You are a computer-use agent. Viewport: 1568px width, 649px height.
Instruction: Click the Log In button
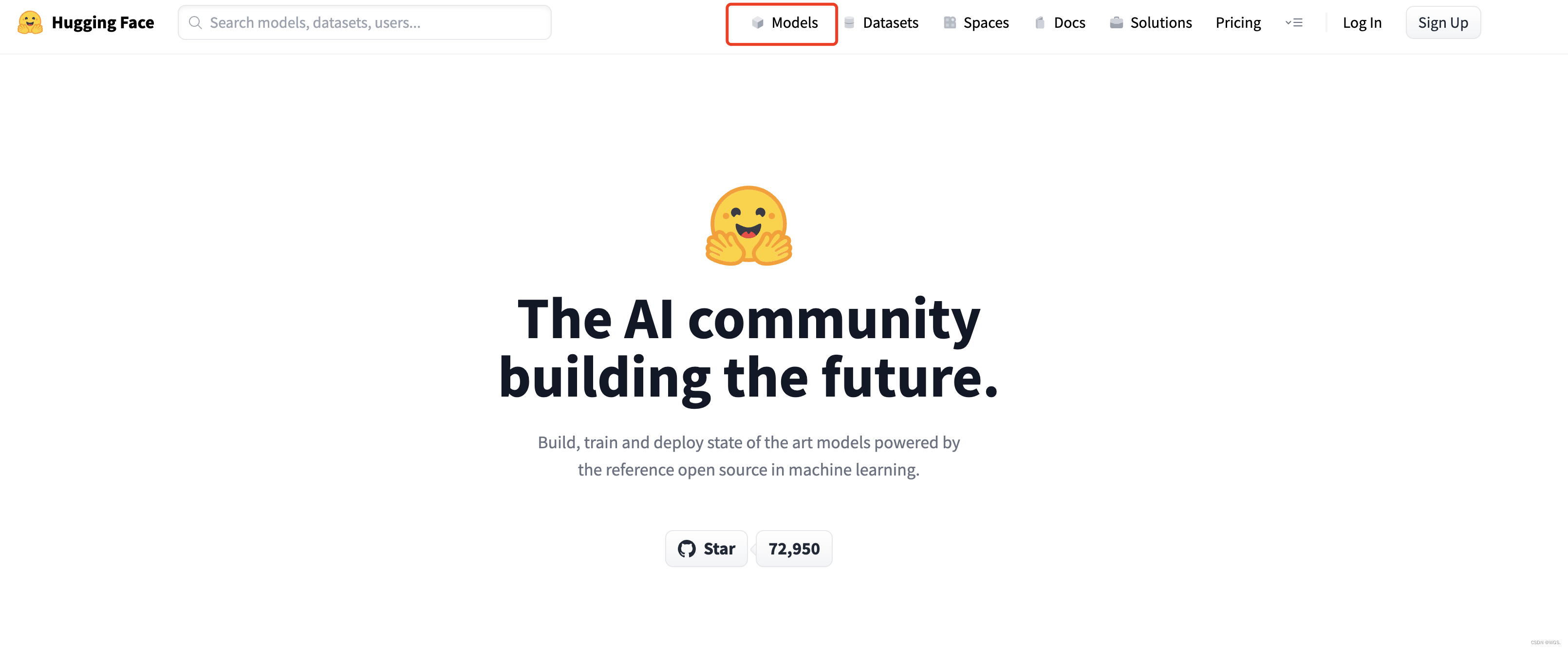click(x=1361, y=21)
